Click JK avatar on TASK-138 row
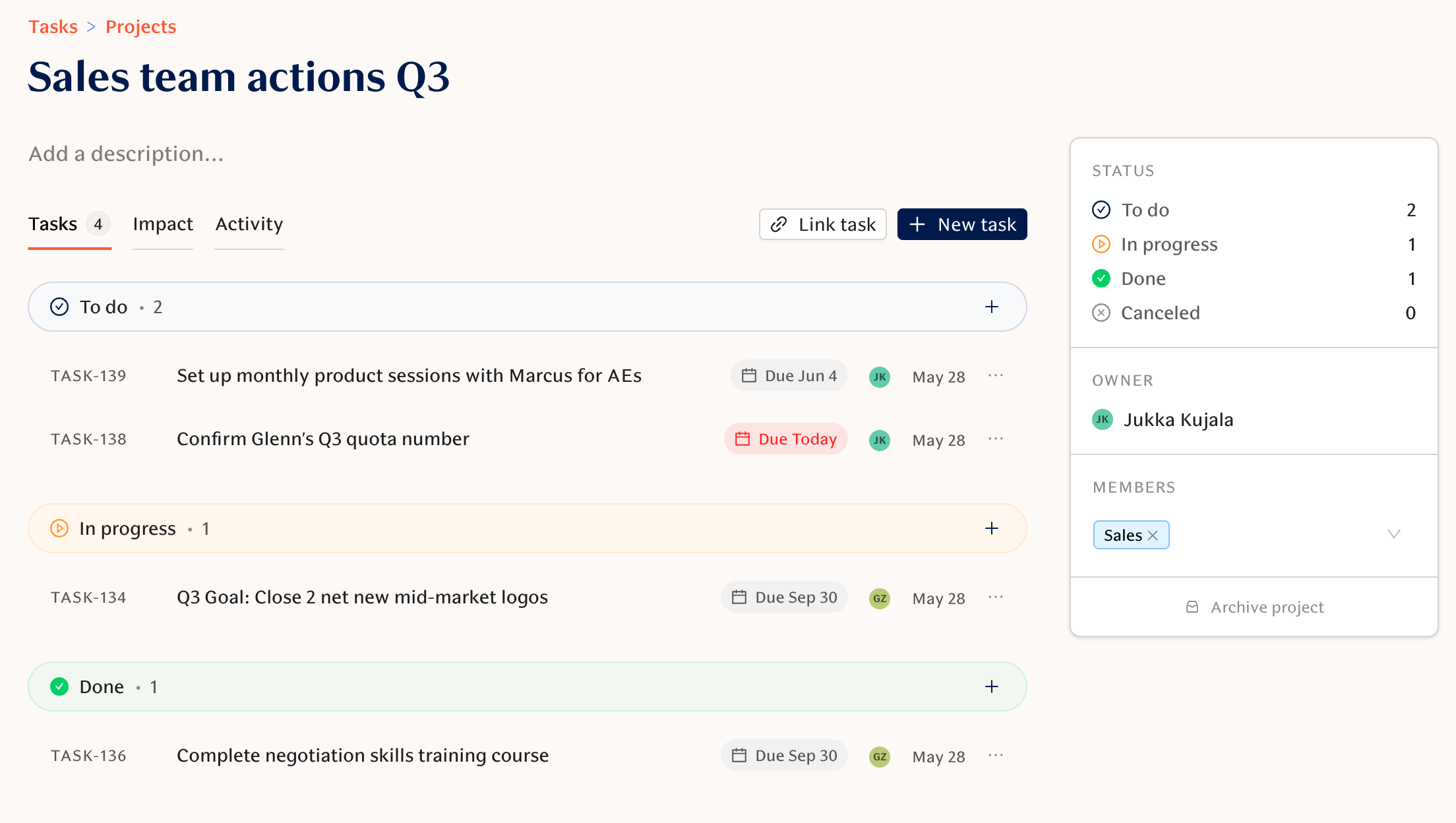Screen dimensions: 1456x823 point(880,440)
